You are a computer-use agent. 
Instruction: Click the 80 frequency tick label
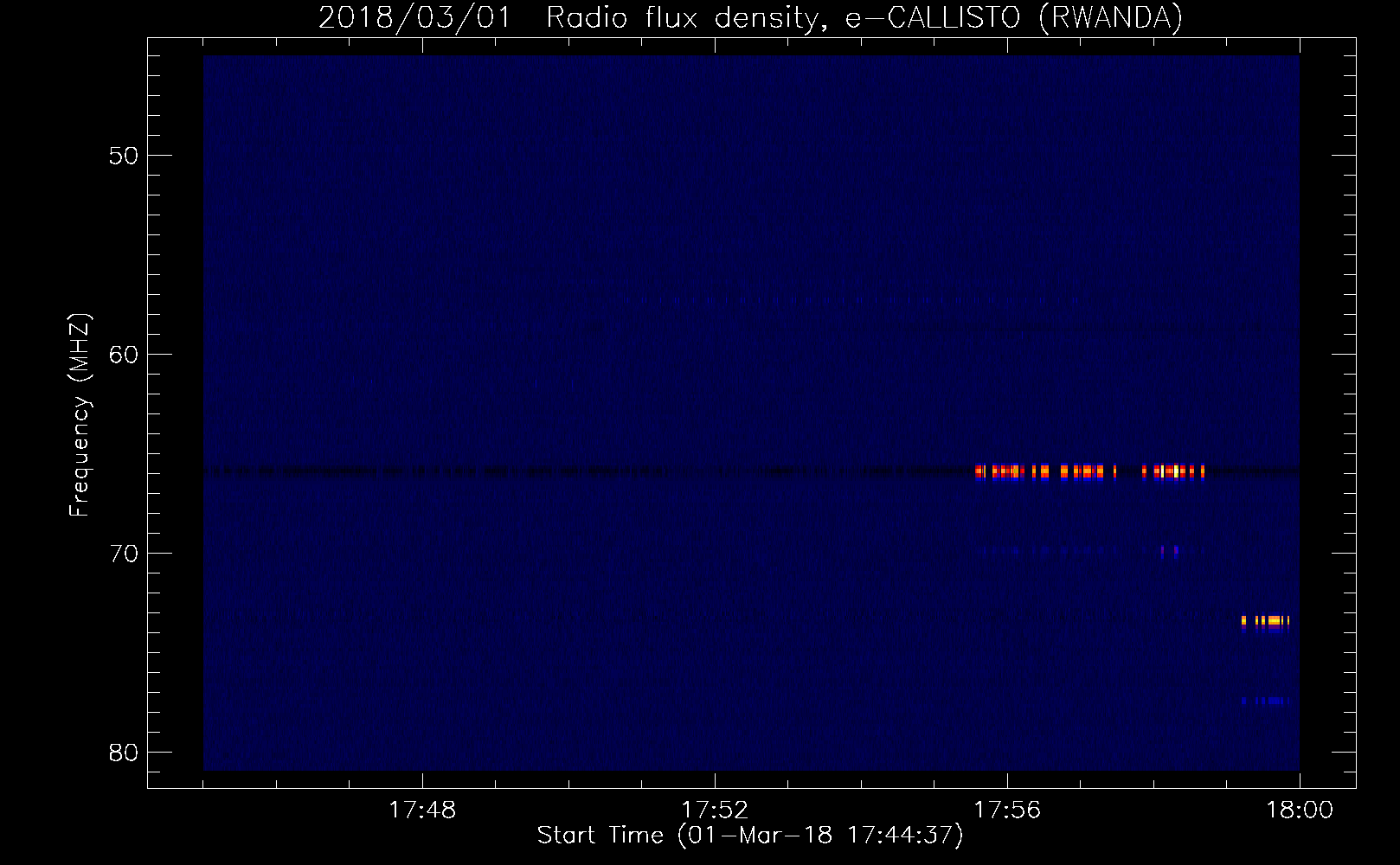point(125,753)
